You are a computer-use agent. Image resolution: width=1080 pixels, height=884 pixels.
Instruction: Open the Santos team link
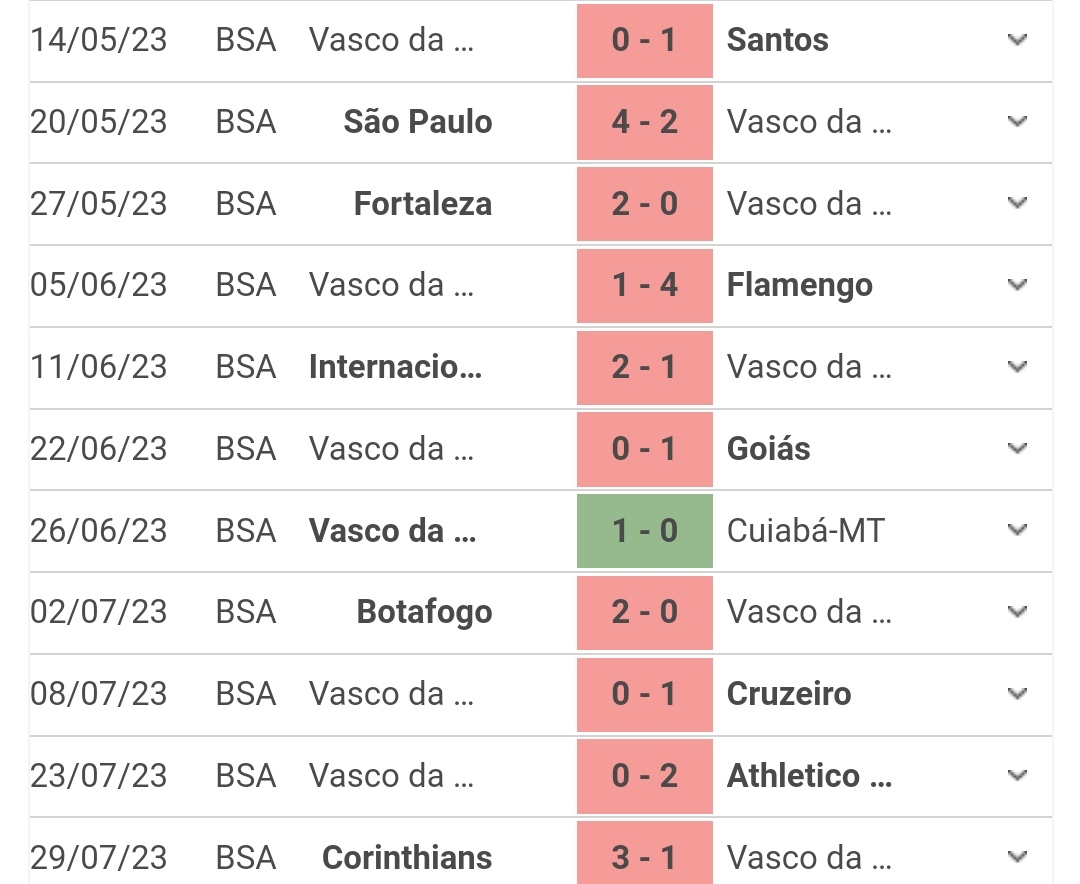(x=778, y=41)
